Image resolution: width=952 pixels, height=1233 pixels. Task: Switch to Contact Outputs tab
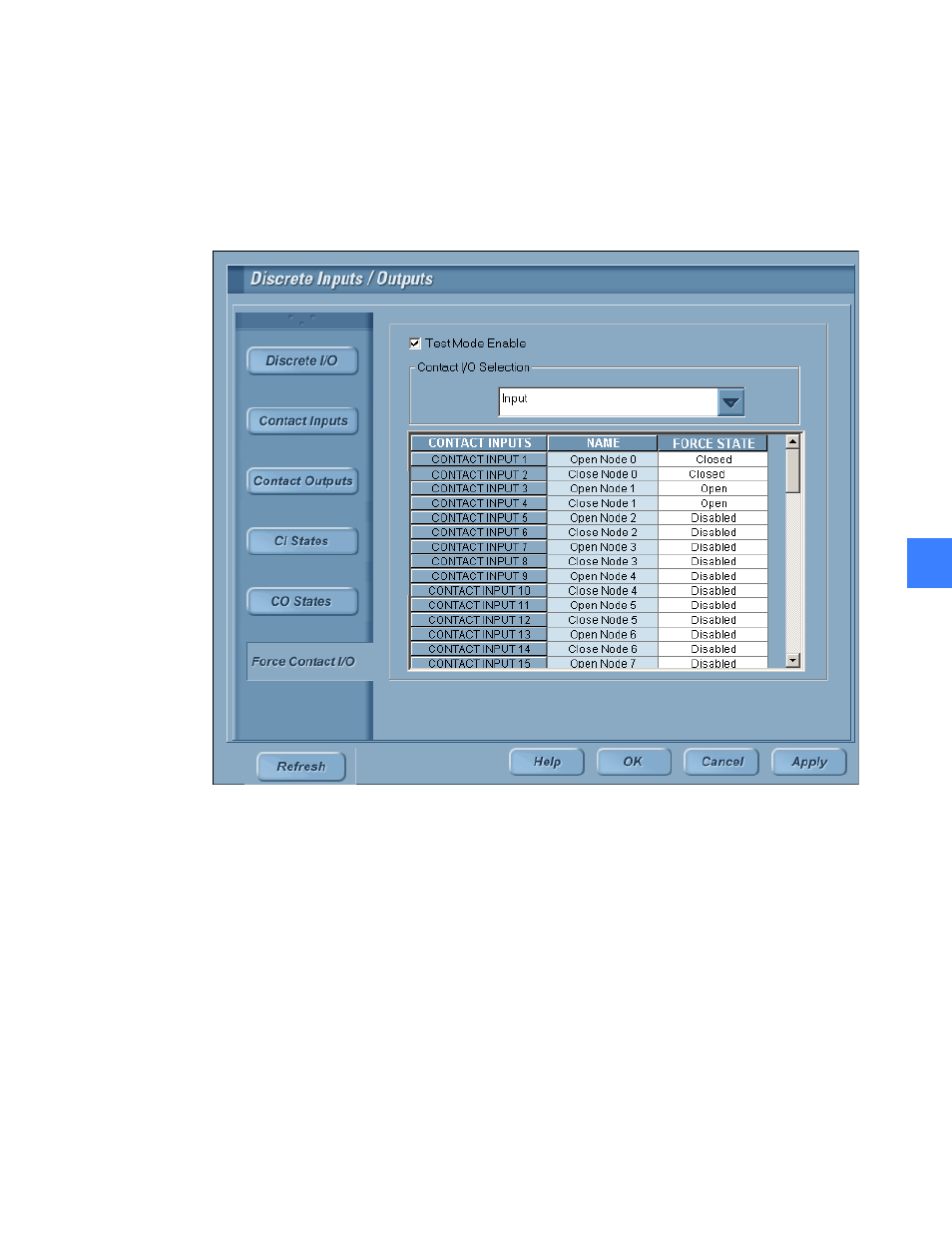tap(302, 481)
